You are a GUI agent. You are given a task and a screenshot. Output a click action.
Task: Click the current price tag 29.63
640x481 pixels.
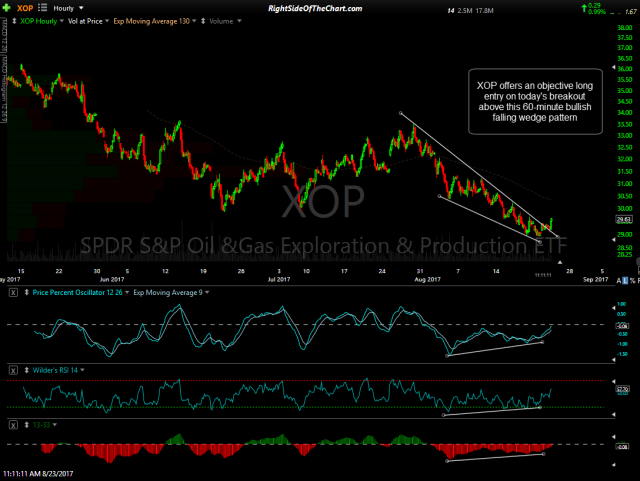coord(623,219)
